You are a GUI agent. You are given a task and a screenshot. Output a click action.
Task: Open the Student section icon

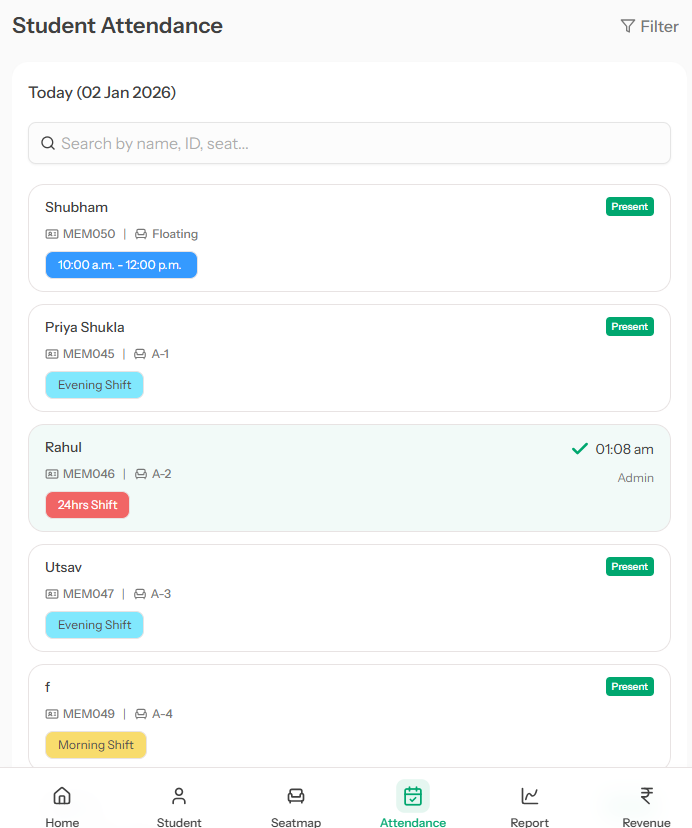tap(179, 796)
